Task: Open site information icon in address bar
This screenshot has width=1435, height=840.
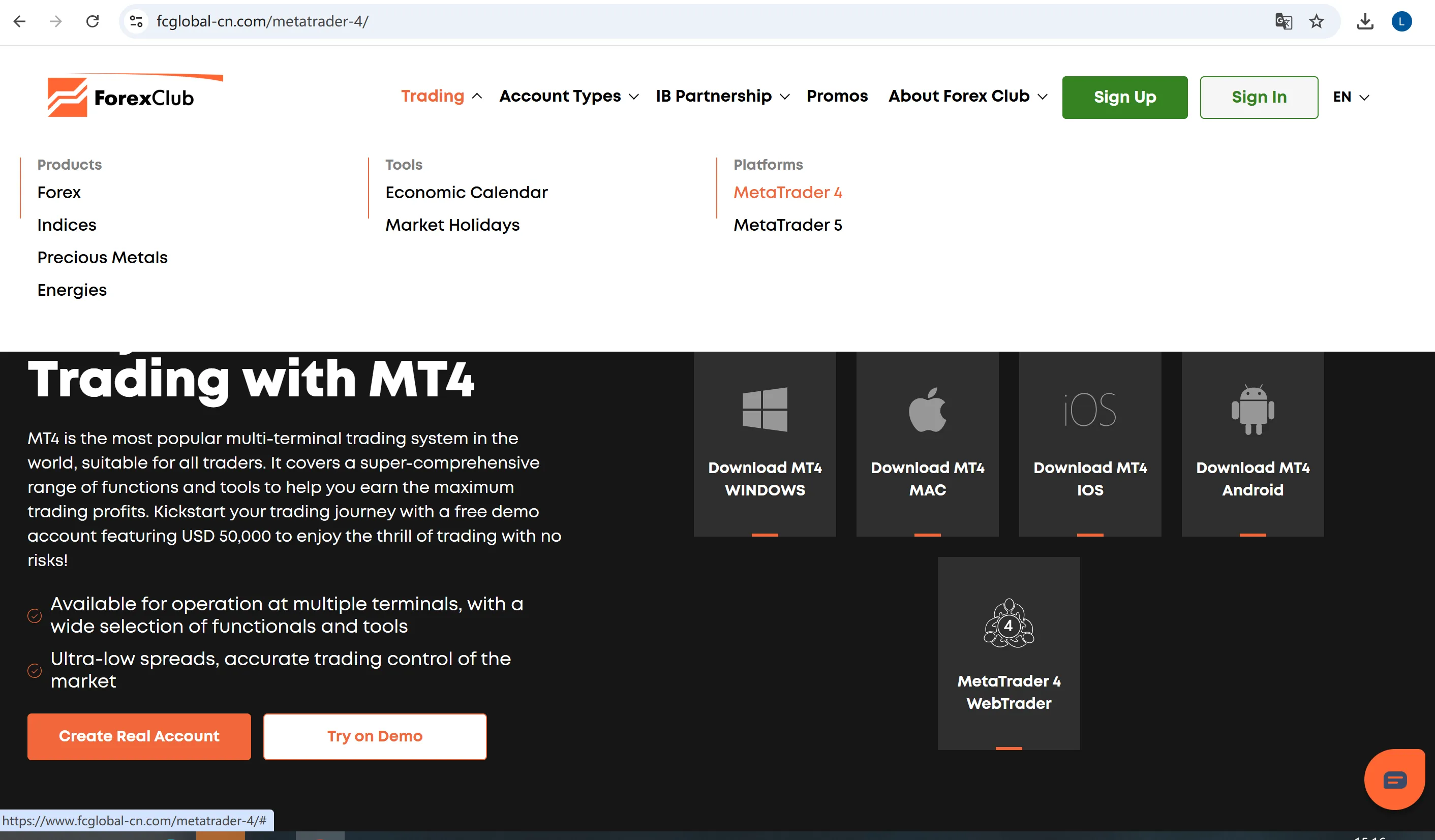Action: click(136, 22)
